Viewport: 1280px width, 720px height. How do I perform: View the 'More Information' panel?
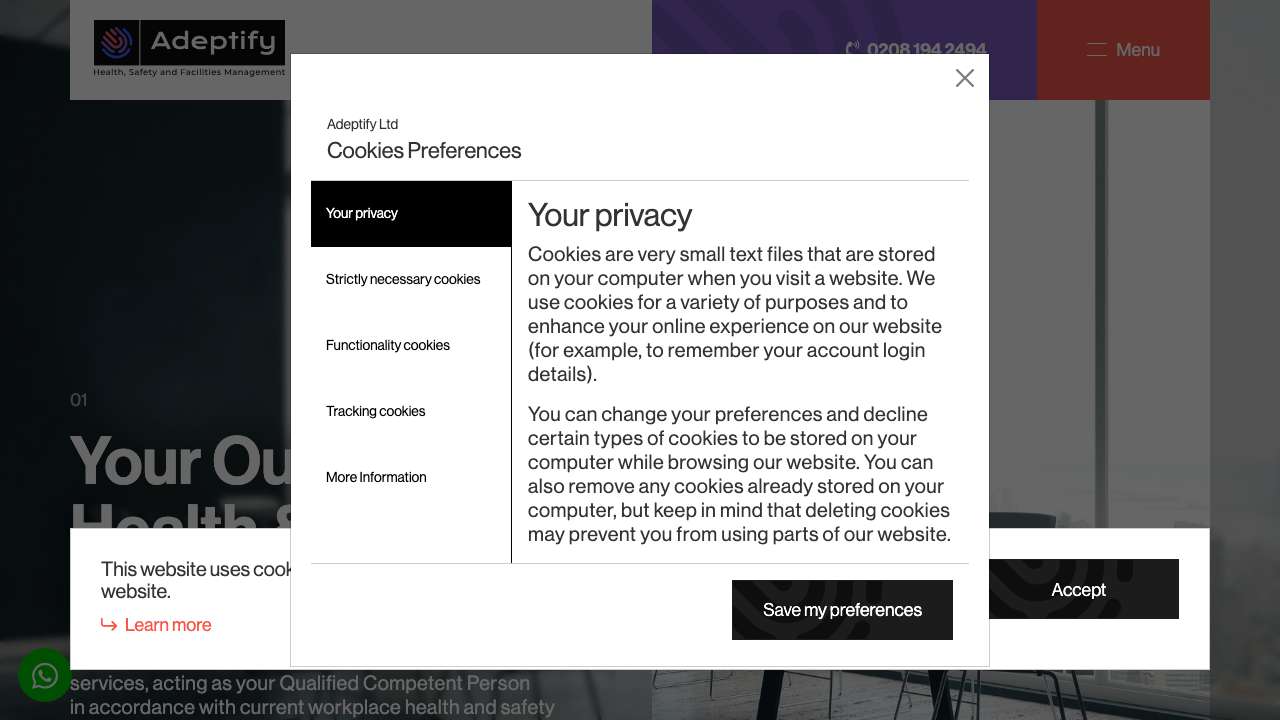[x=376, y=477]
